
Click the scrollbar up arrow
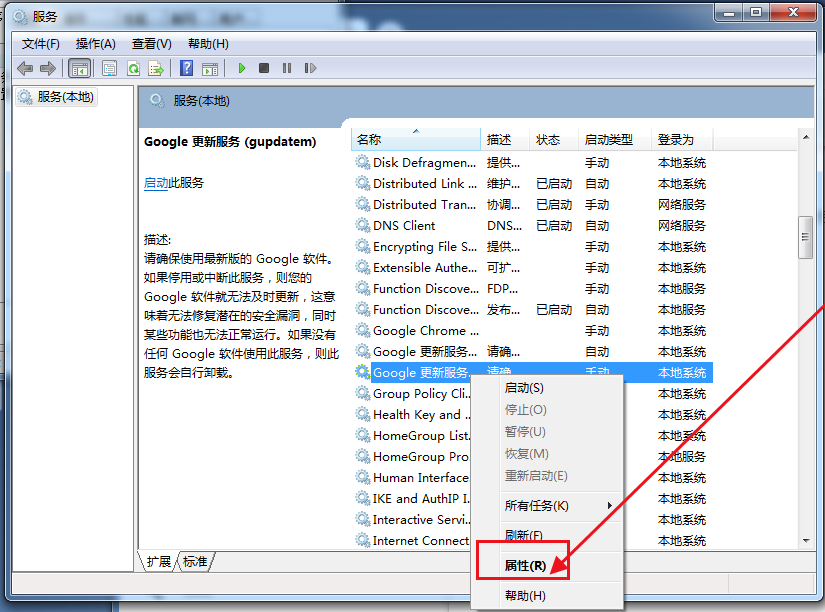tap(806, 137)
